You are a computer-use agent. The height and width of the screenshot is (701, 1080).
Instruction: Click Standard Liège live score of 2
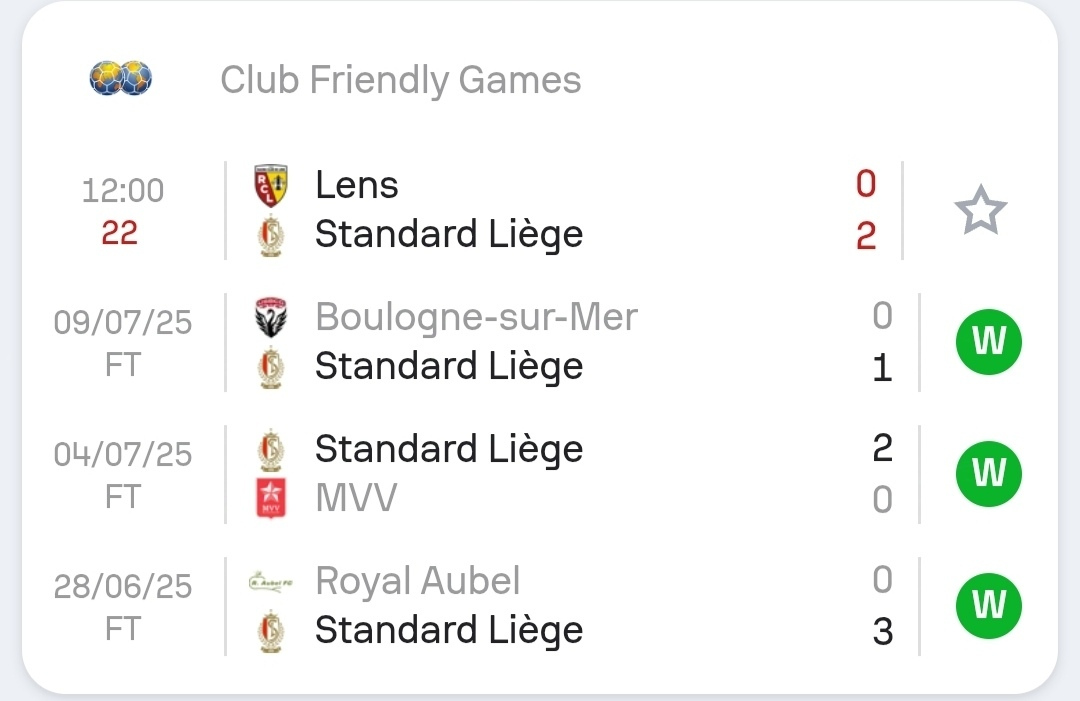[866, 236]
